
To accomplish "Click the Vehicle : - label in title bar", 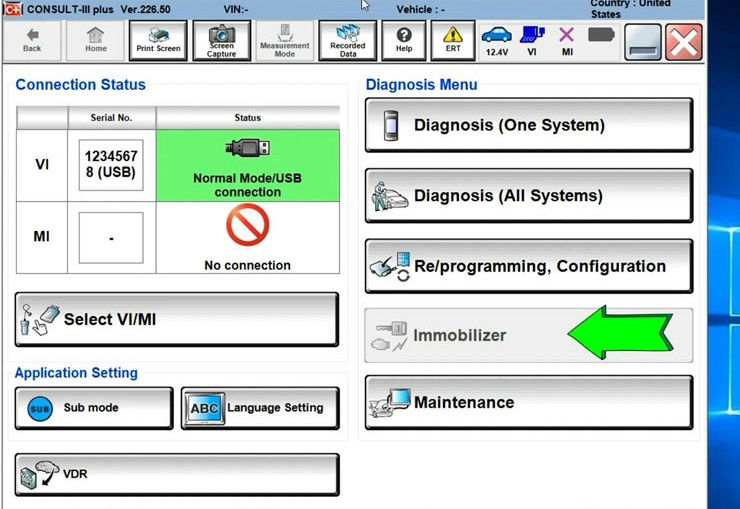I will pos(420,9).
